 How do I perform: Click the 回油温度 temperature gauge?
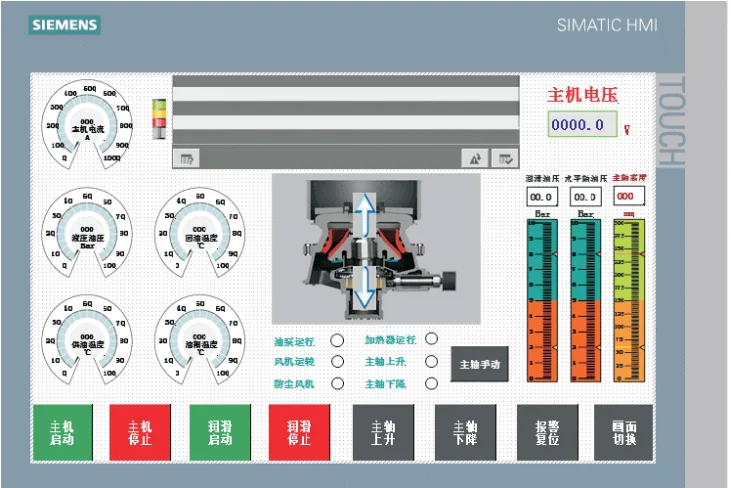pyautogui.click(x=200, y=232)
